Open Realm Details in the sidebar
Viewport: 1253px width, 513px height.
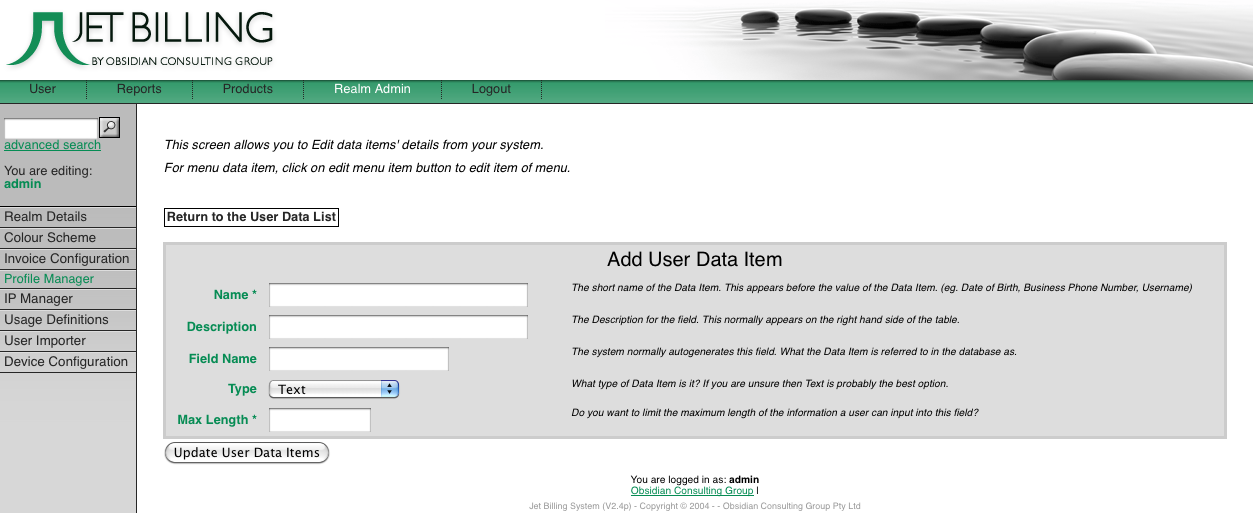click(46, 217)
